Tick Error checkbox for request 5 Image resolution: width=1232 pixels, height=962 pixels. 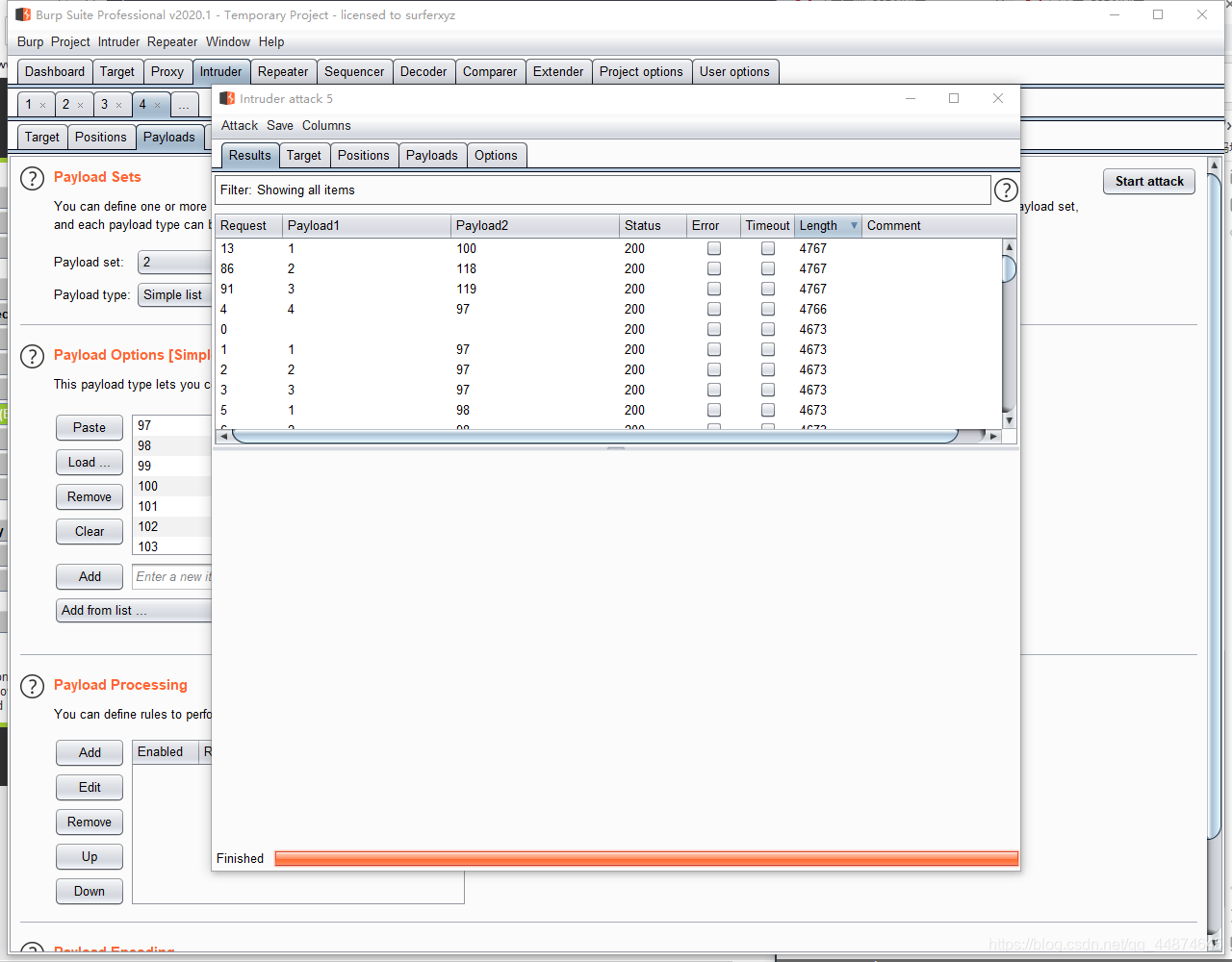713,410
